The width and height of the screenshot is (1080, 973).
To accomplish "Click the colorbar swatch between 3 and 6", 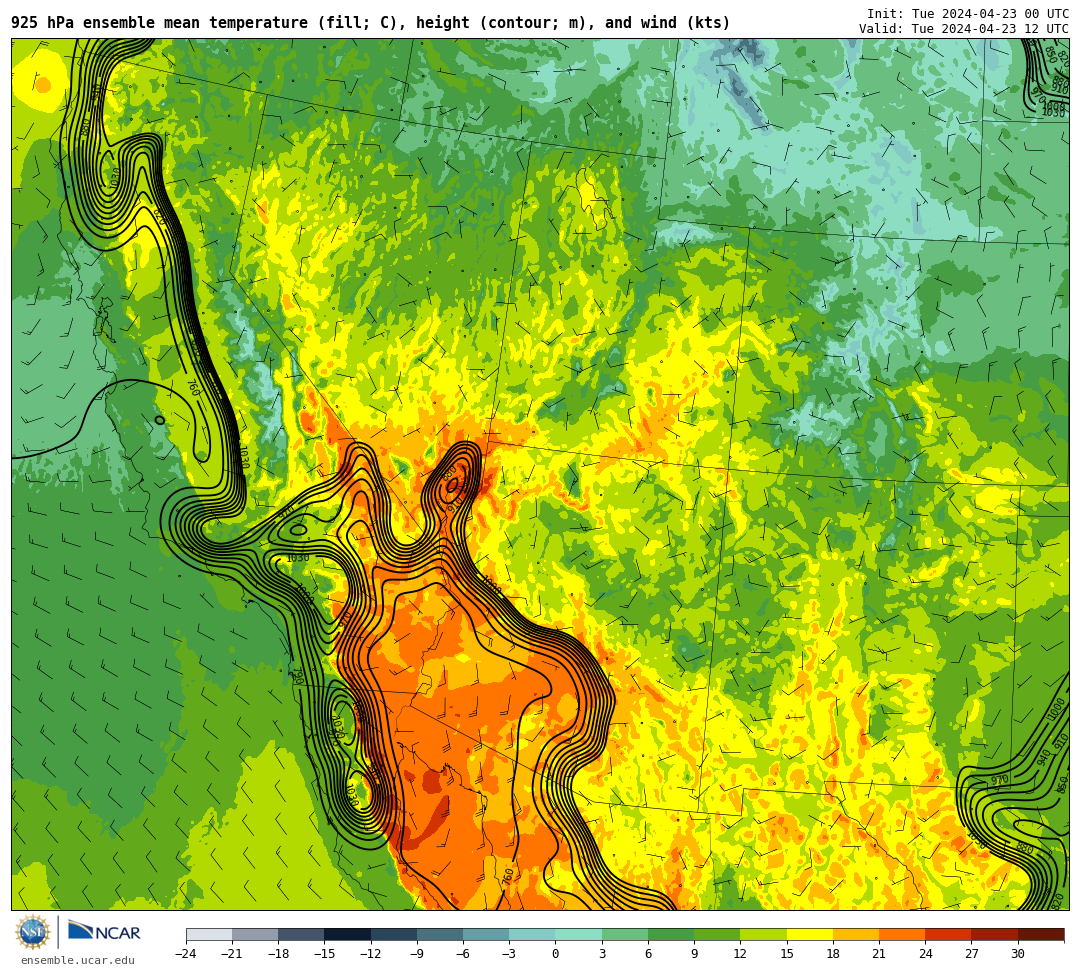I will coord(625,934).
